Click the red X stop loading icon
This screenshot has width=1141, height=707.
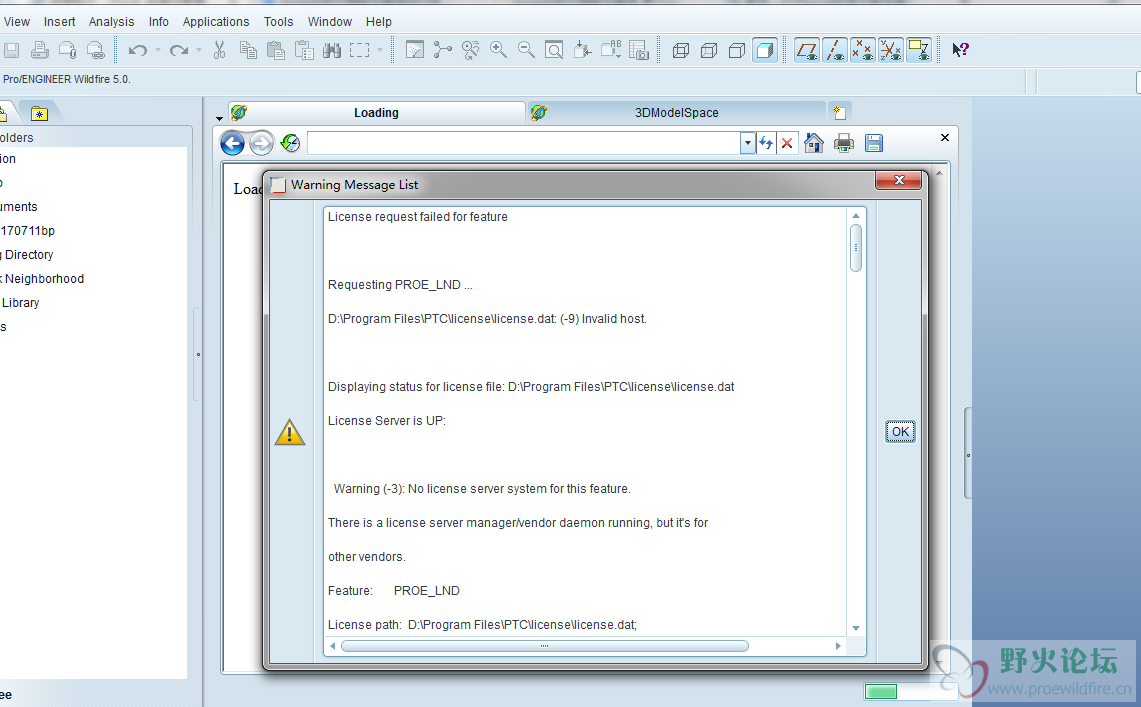click(787, 143)
